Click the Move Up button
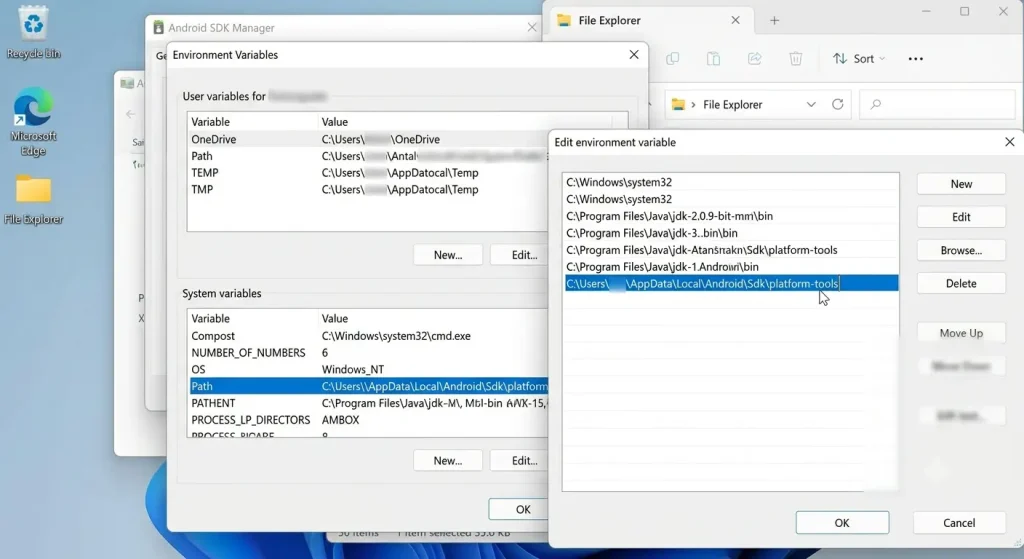The height and width of the screenshot is (559, 1024). coord(961,333)
